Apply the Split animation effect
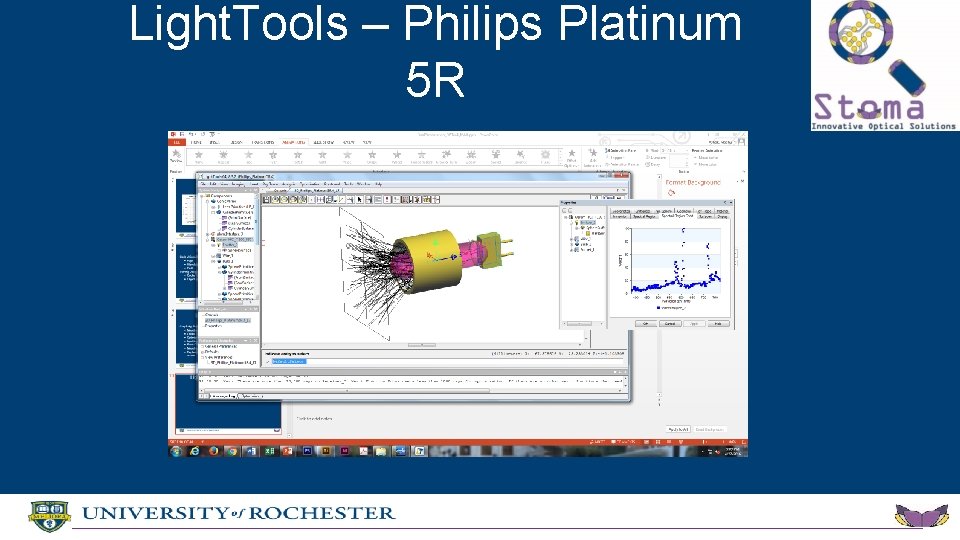Screen dimensions: 960x540 pos(323,156)
